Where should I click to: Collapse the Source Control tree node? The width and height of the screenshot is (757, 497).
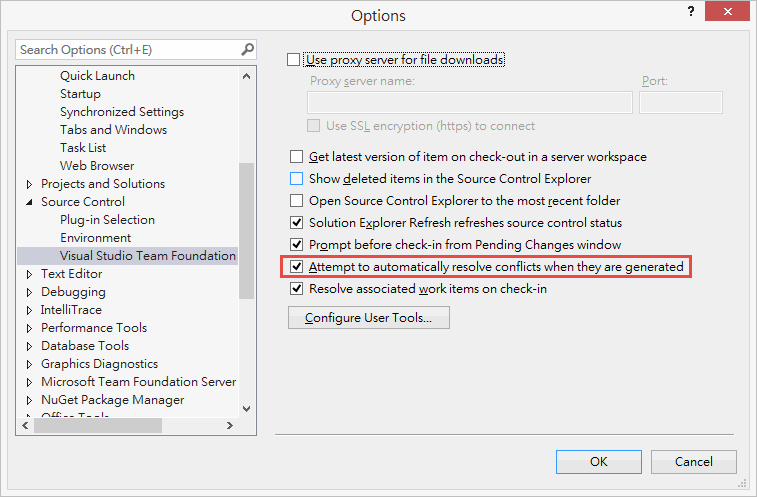[x=29, y=202]
